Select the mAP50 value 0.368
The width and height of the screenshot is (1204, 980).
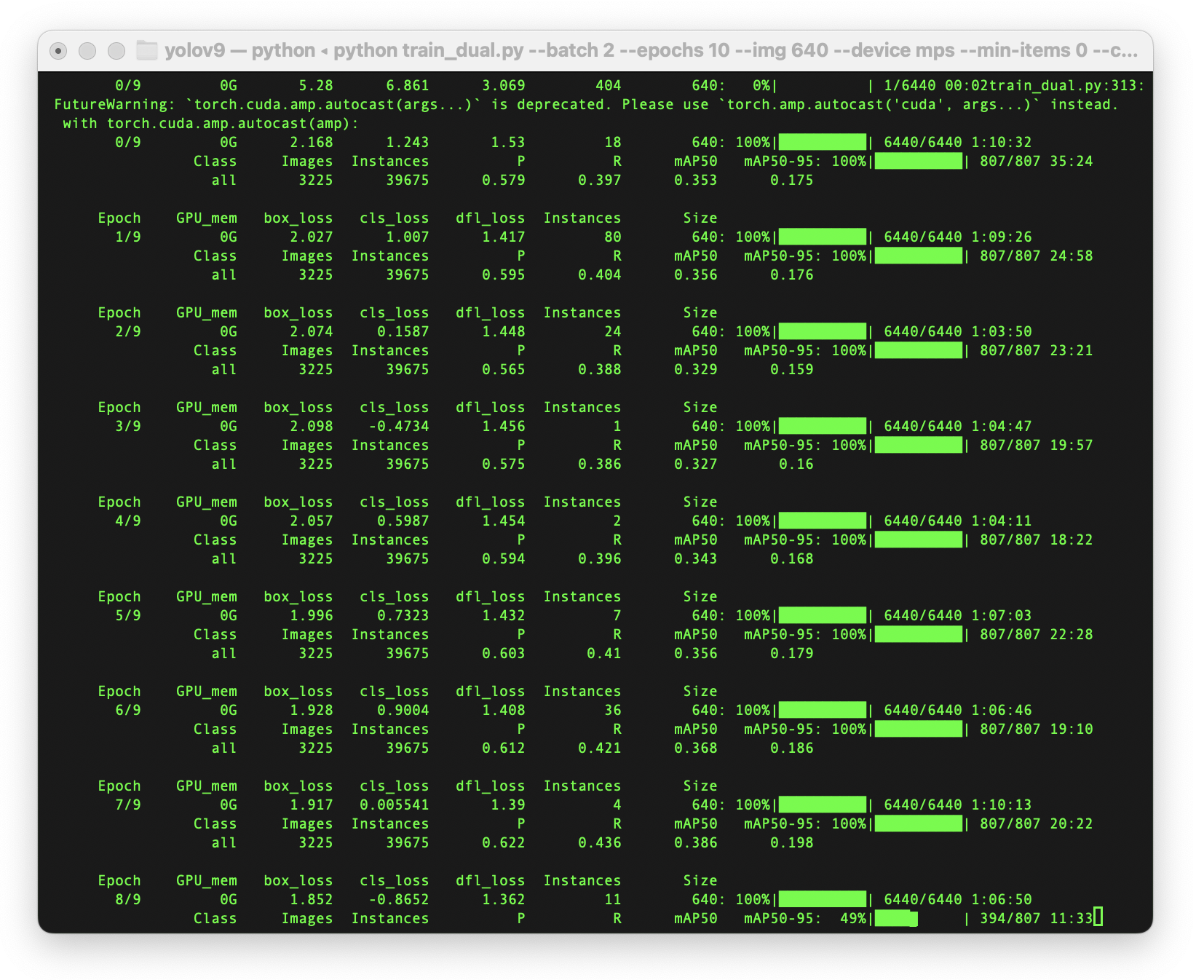[696, 748]
